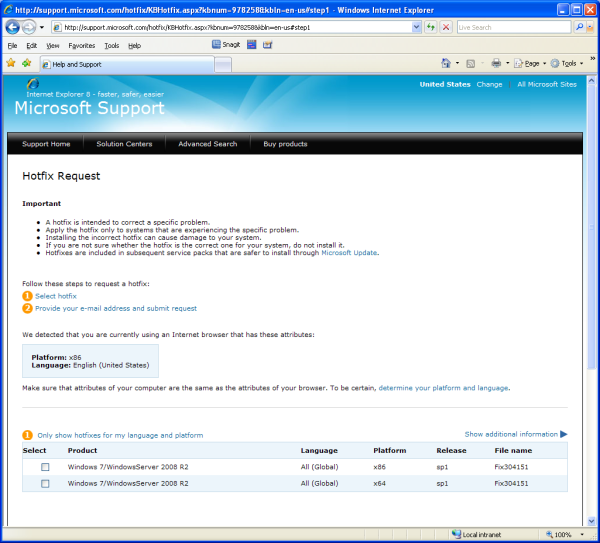Click the browser Back arrow button
This screenshot has width=600, height=543.
pos(13,27)
